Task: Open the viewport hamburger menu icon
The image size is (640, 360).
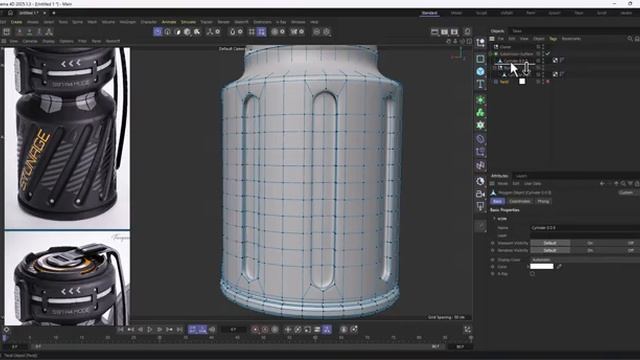Action: point(4,41)
